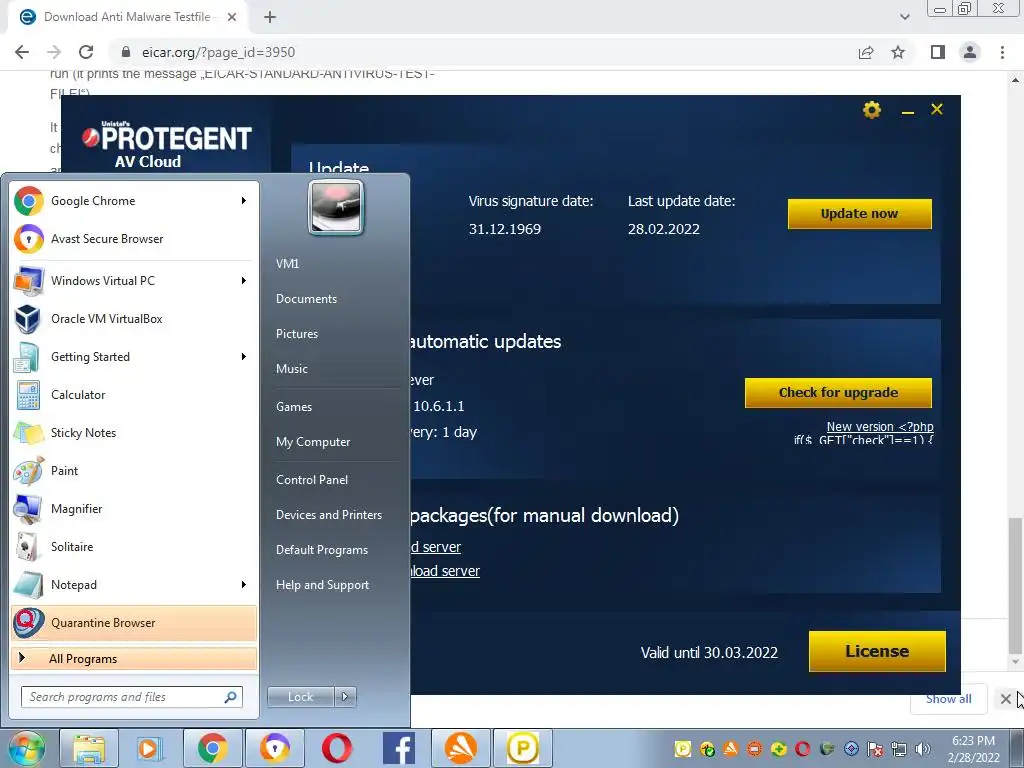Click Opera tray icon
This screenshot has height=768, width=1024.
pyautogui.click(x=803, y=749)
